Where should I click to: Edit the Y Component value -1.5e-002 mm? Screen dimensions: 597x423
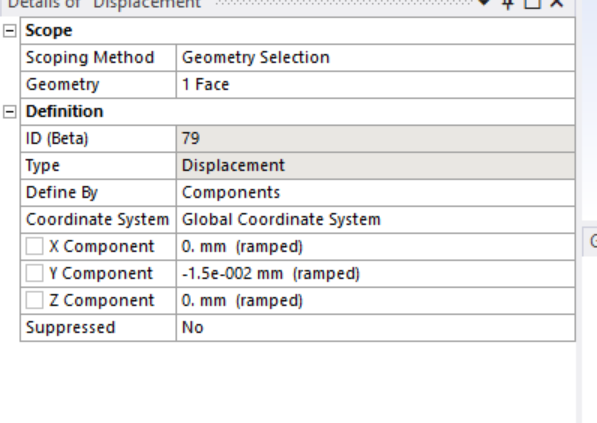tap(375, 274)
